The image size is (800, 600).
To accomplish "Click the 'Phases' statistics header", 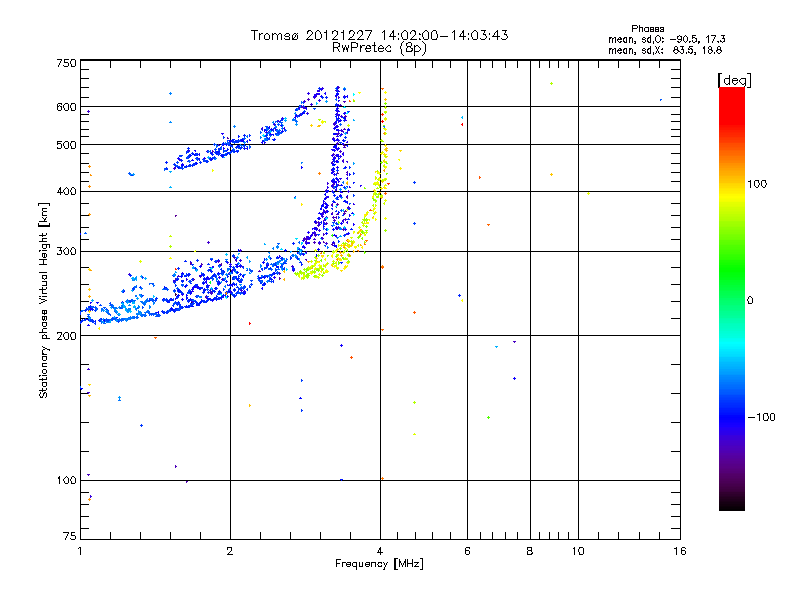I will click(x=647, y=29).
